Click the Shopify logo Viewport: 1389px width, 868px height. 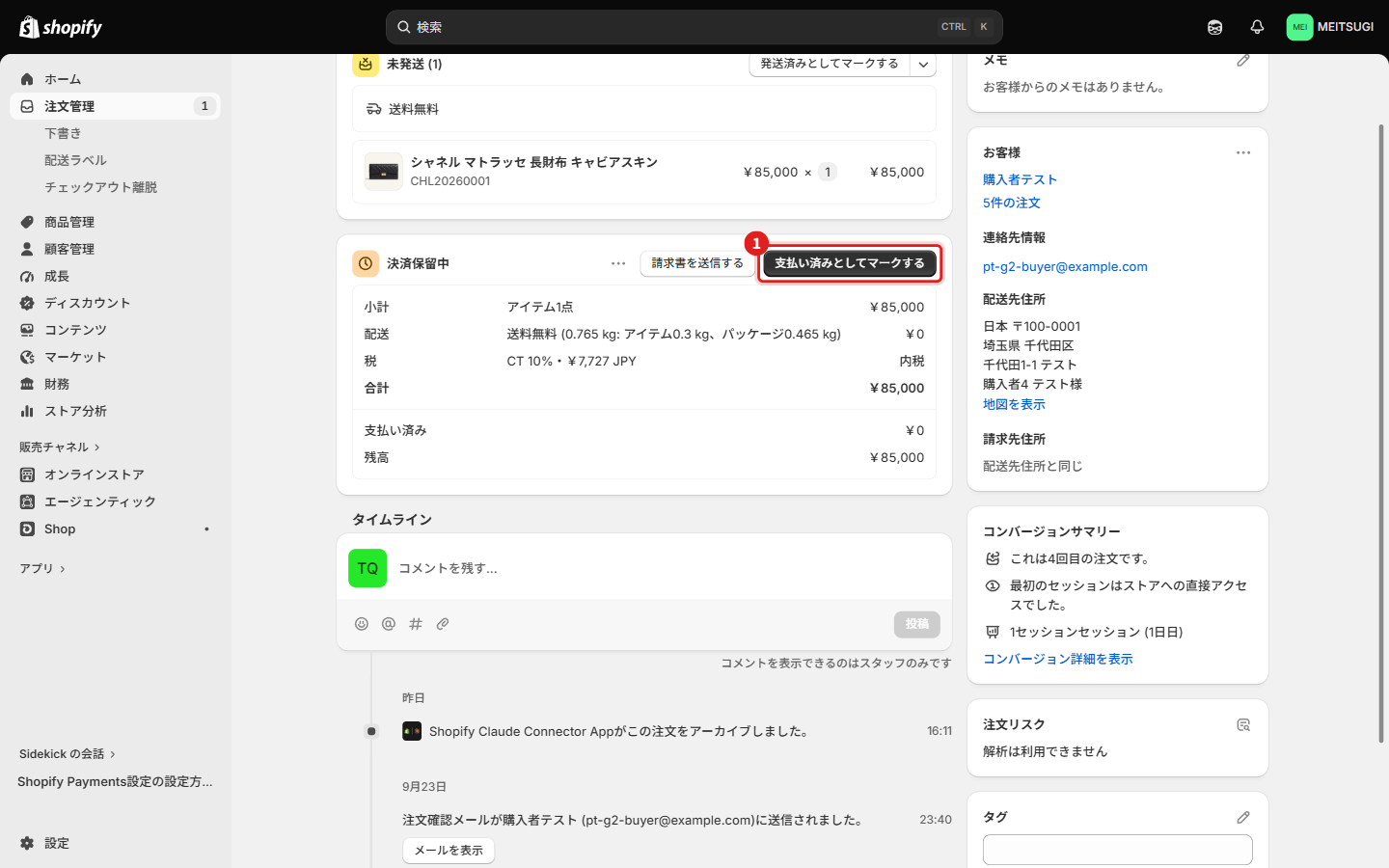(x=61, y=27)
